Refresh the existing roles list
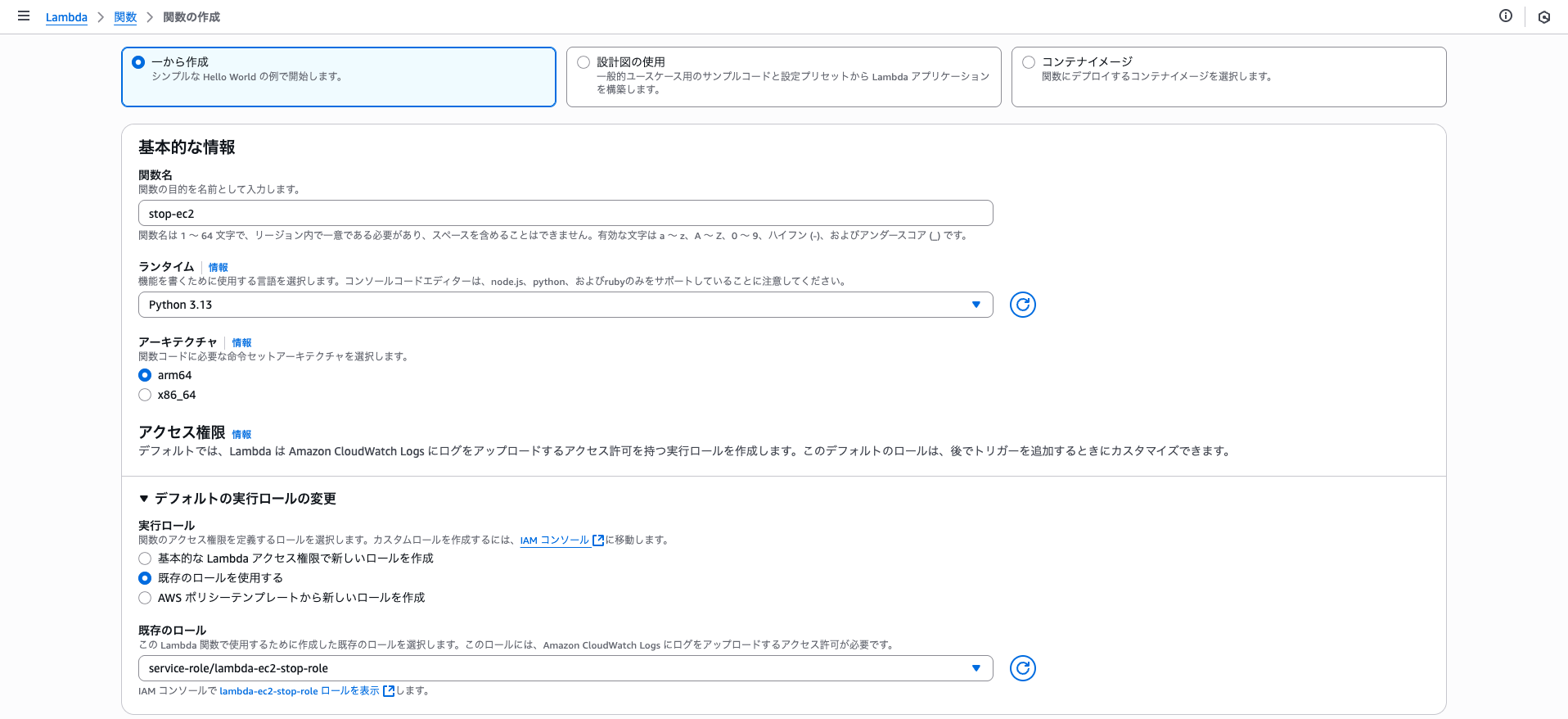Image resolution: width=1568 pixels, height=719 pixels. coord(1023,668)
